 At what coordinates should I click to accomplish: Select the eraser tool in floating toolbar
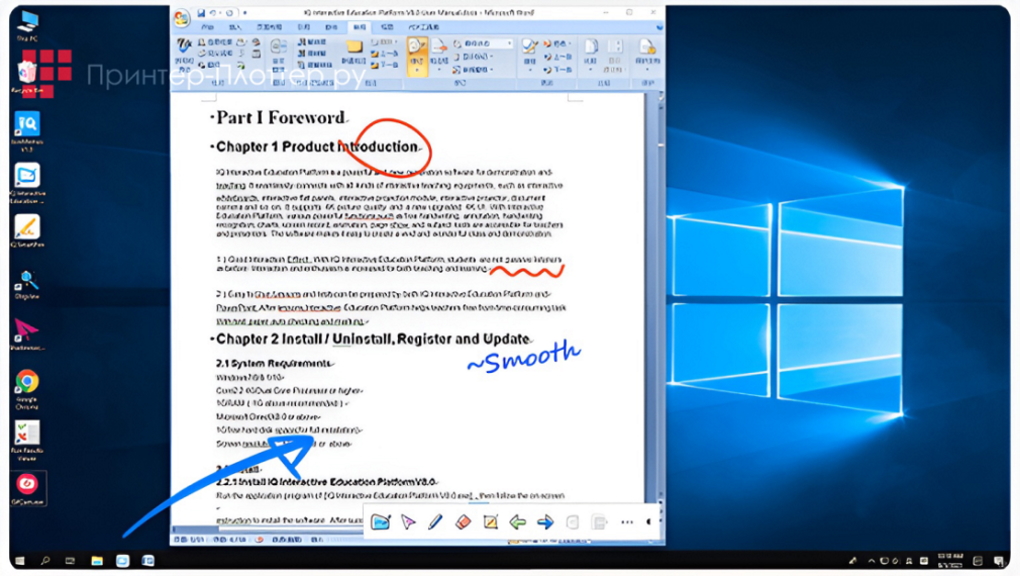[x=462, y=522]
